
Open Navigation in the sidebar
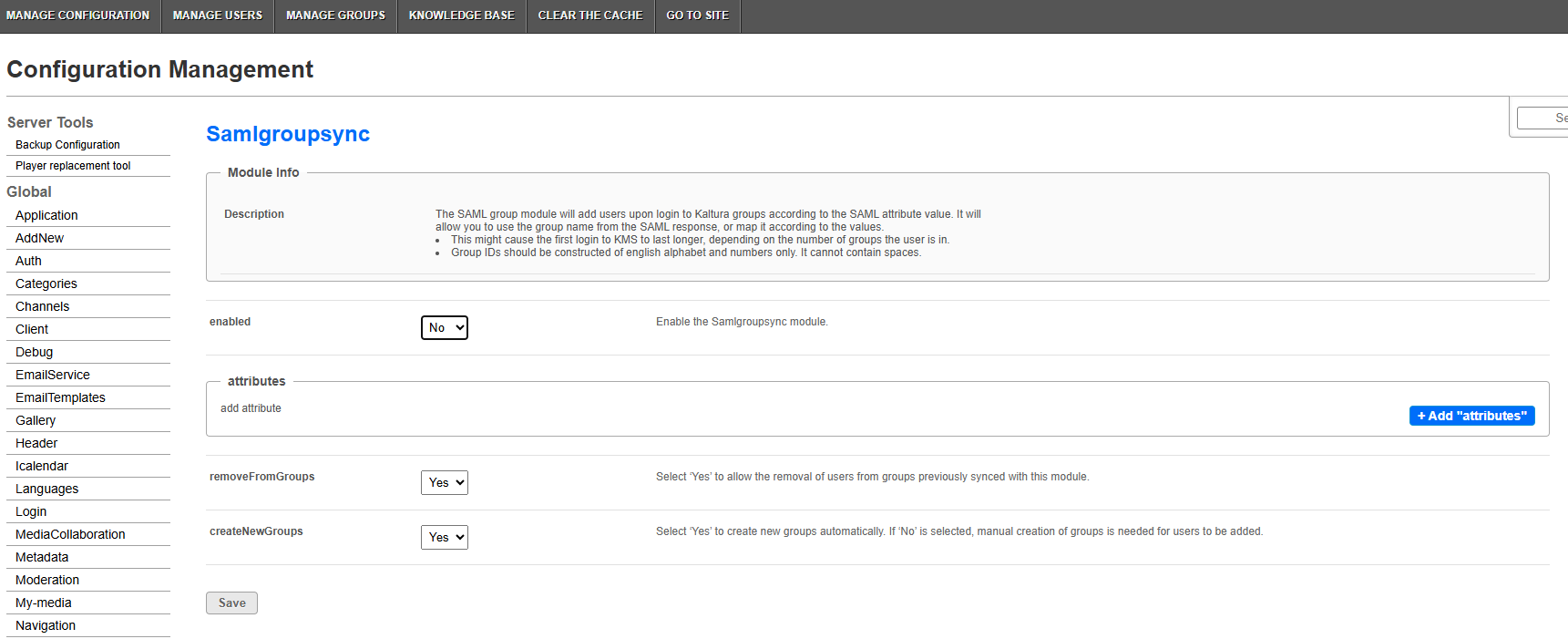[46, 625]
